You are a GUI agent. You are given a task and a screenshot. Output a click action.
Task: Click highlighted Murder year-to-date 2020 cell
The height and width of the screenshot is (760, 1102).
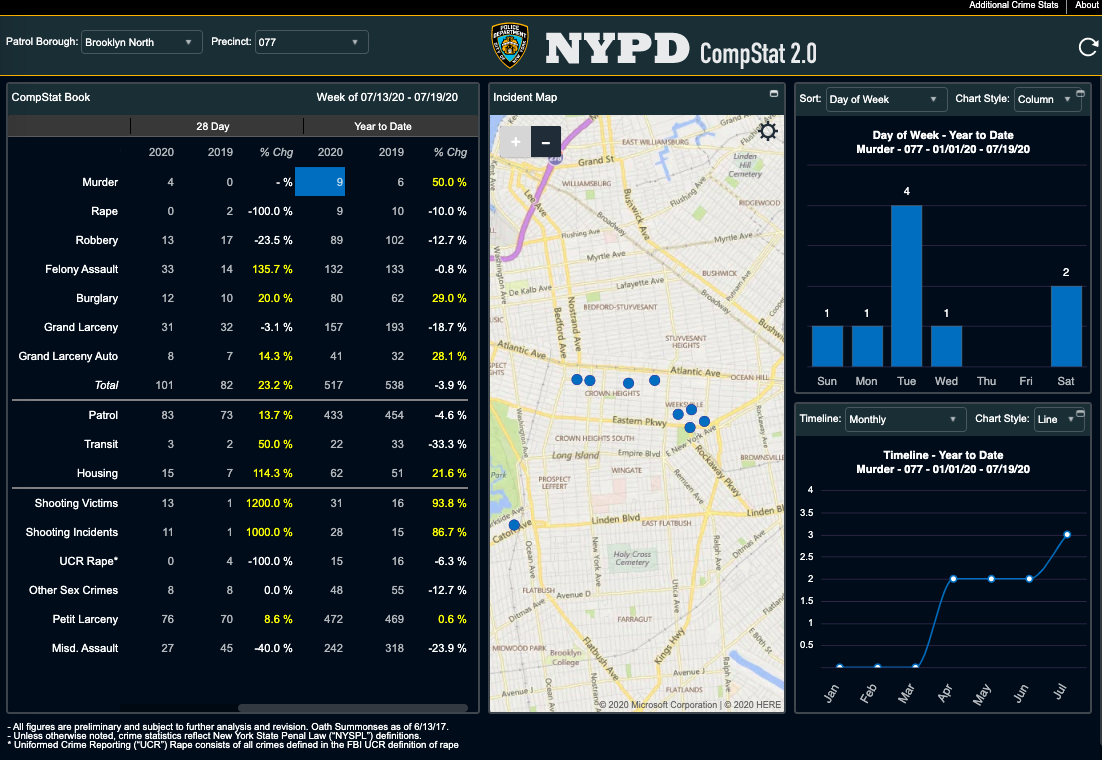(x=320, y=182)
